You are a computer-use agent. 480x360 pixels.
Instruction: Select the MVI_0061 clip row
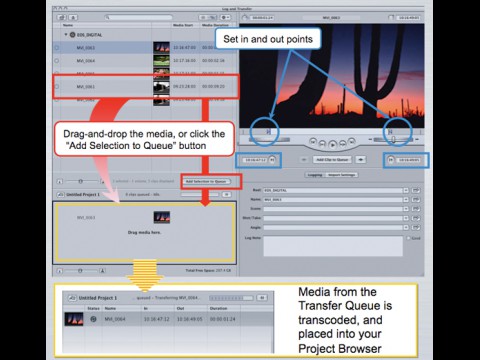145,87
